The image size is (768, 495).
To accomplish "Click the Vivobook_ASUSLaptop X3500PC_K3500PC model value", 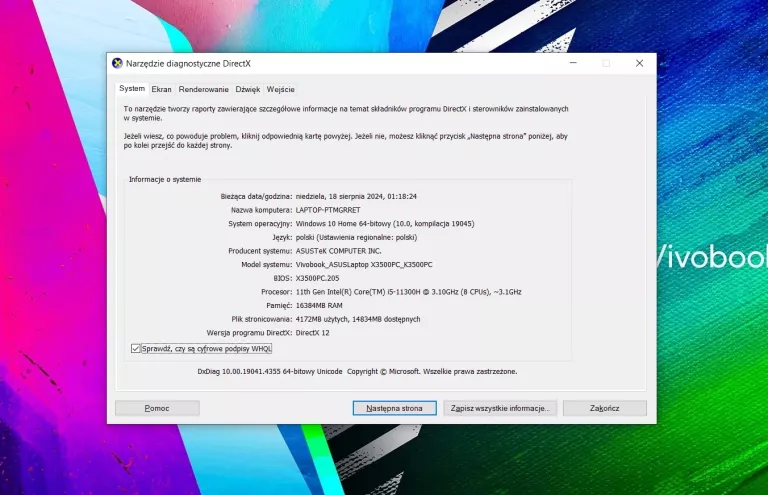I will [x=364, y=265].
